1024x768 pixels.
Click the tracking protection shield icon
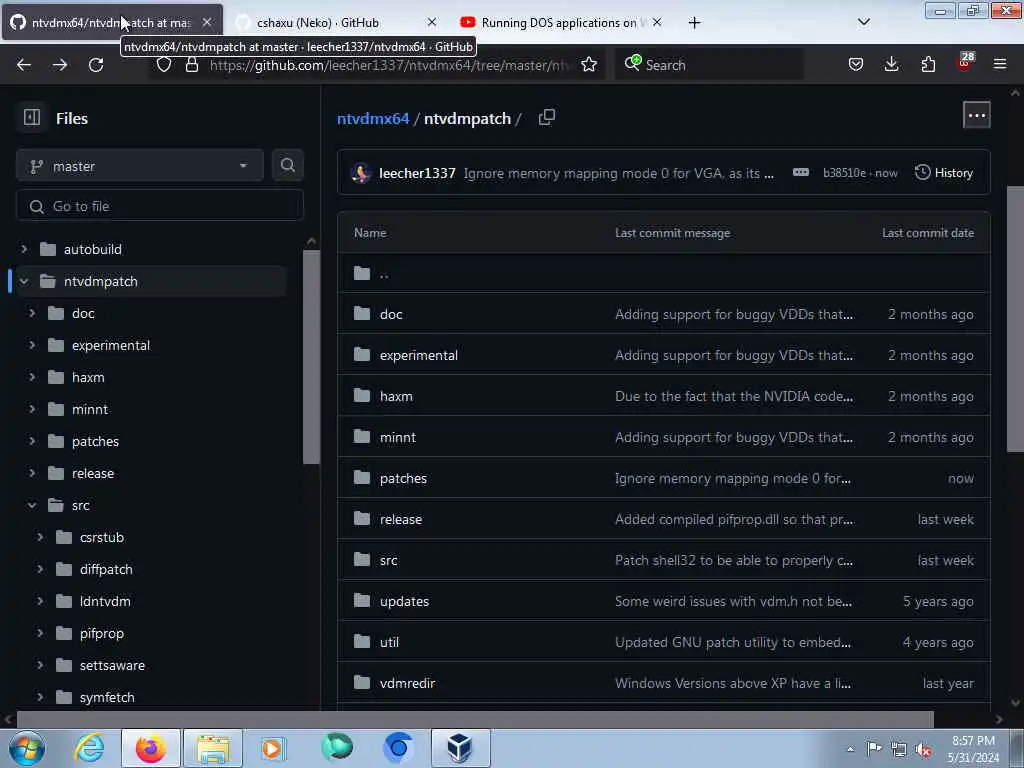[164, 65]
